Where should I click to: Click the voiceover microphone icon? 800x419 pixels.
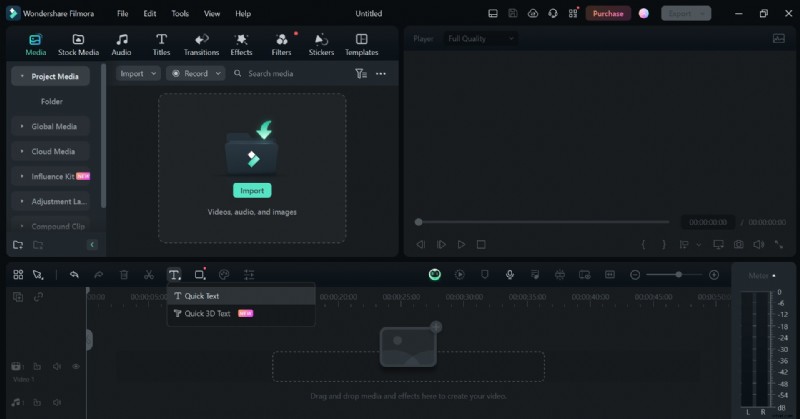pyautogui.click(x=510, y=275)
